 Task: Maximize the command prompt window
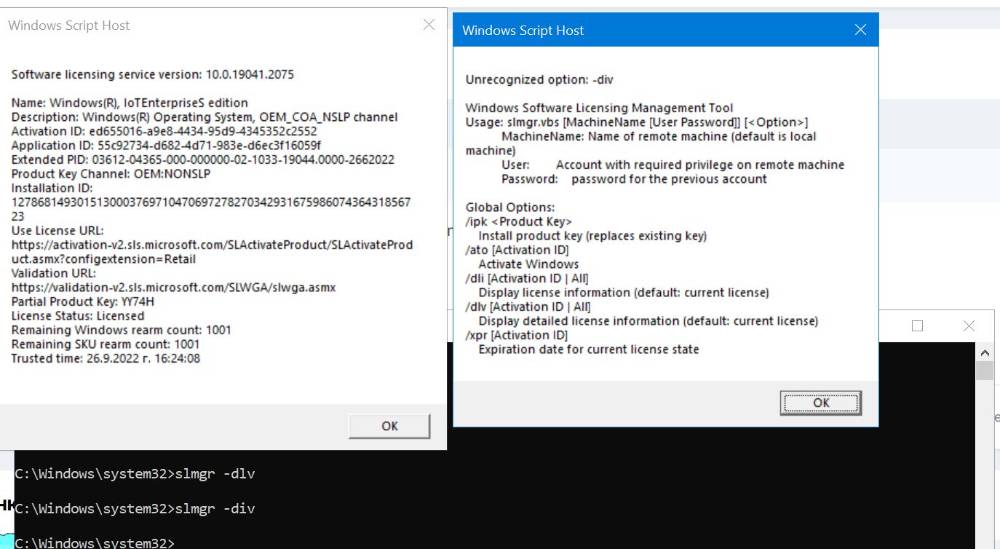point(917,326)
